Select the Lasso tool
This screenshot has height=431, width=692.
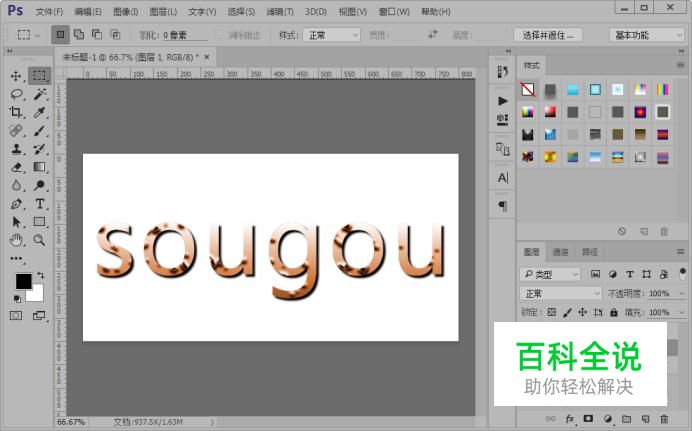tap(16, 94)
